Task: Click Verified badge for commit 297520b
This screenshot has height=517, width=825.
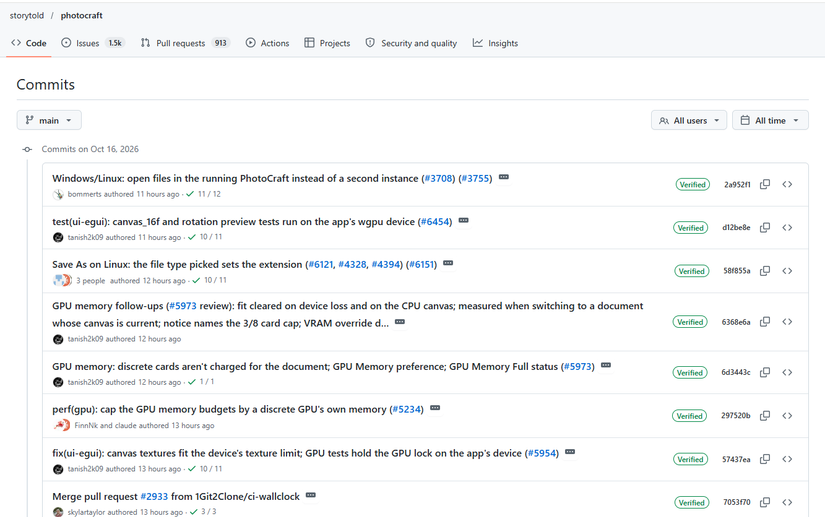Action: point(689,416)
